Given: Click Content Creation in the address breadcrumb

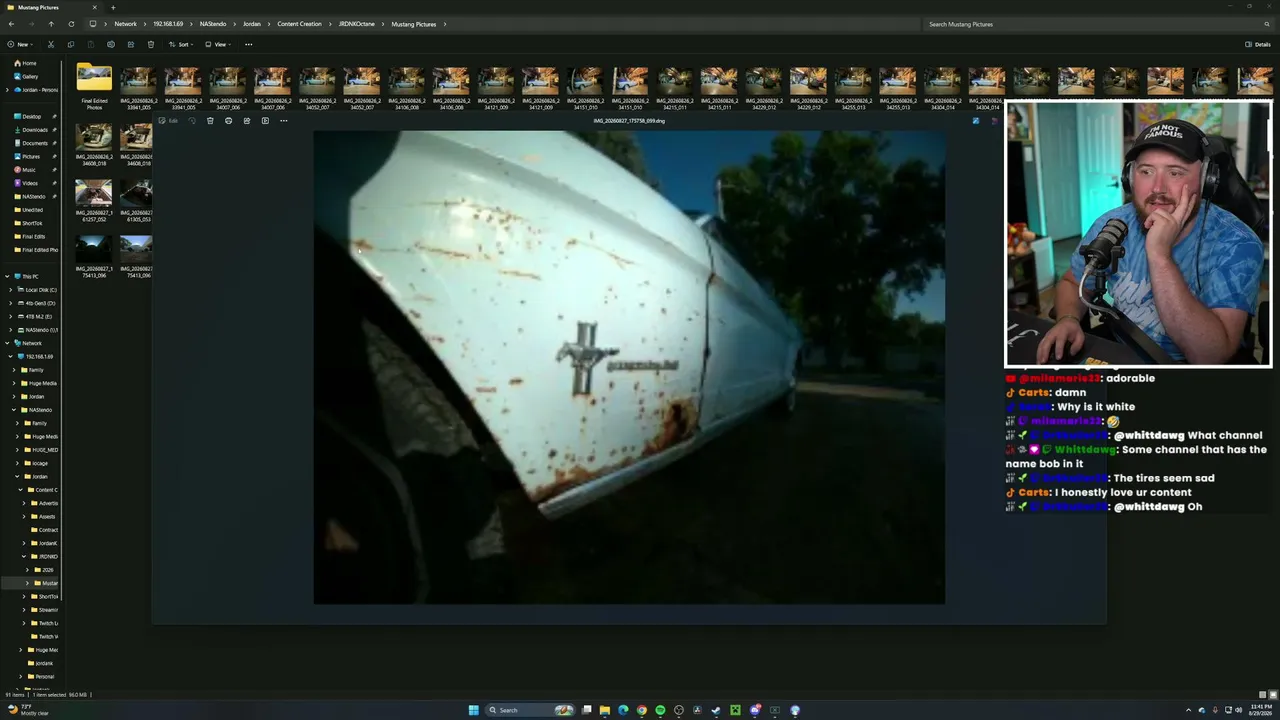Looking at the screenshot, I should pos(299,24).
